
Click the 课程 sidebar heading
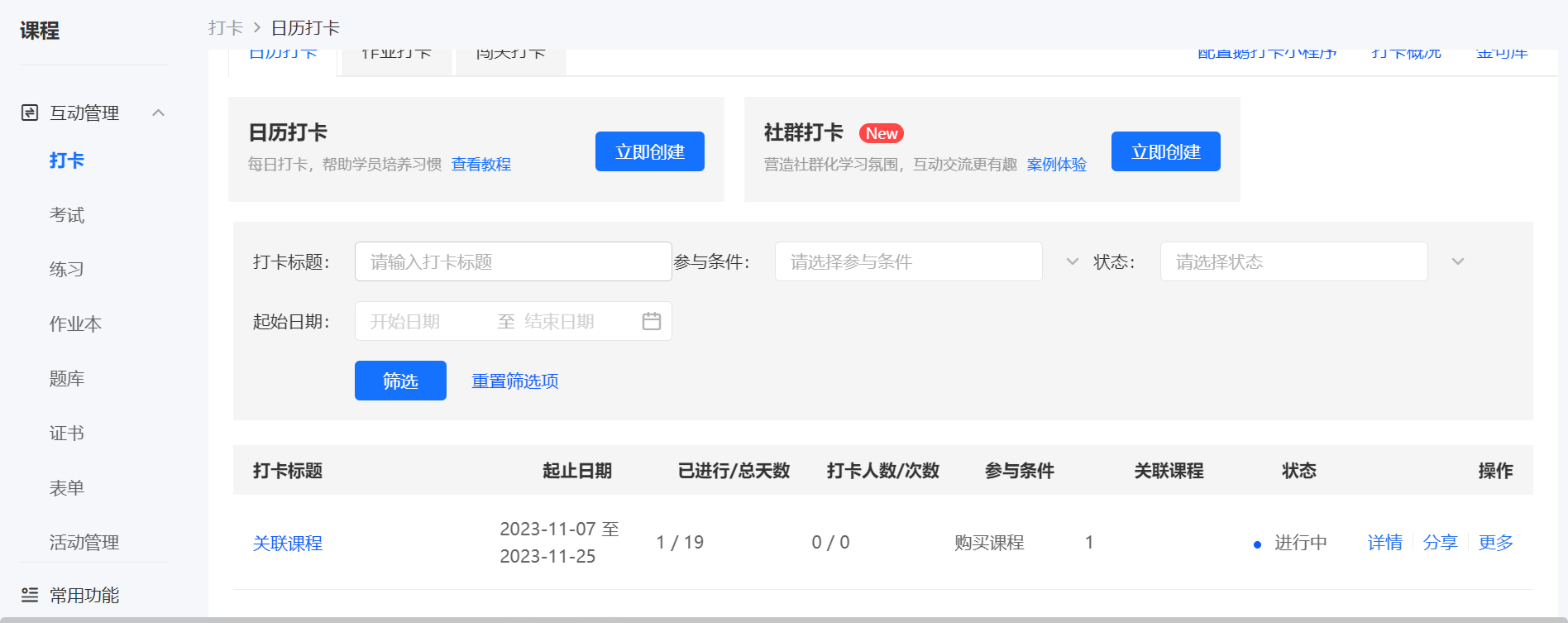(40, 31)
